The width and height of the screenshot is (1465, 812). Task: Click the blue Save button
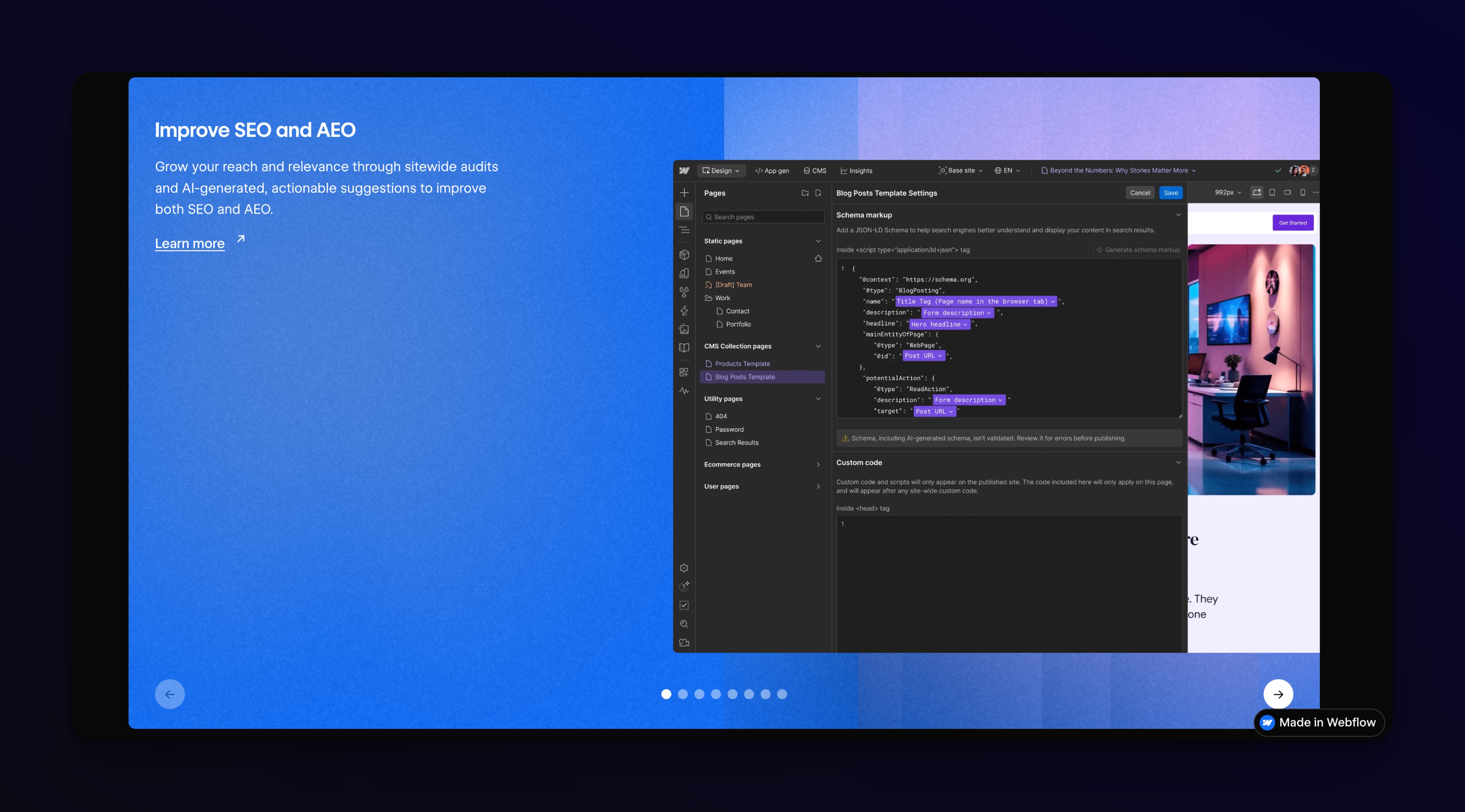click(1170, 193)
